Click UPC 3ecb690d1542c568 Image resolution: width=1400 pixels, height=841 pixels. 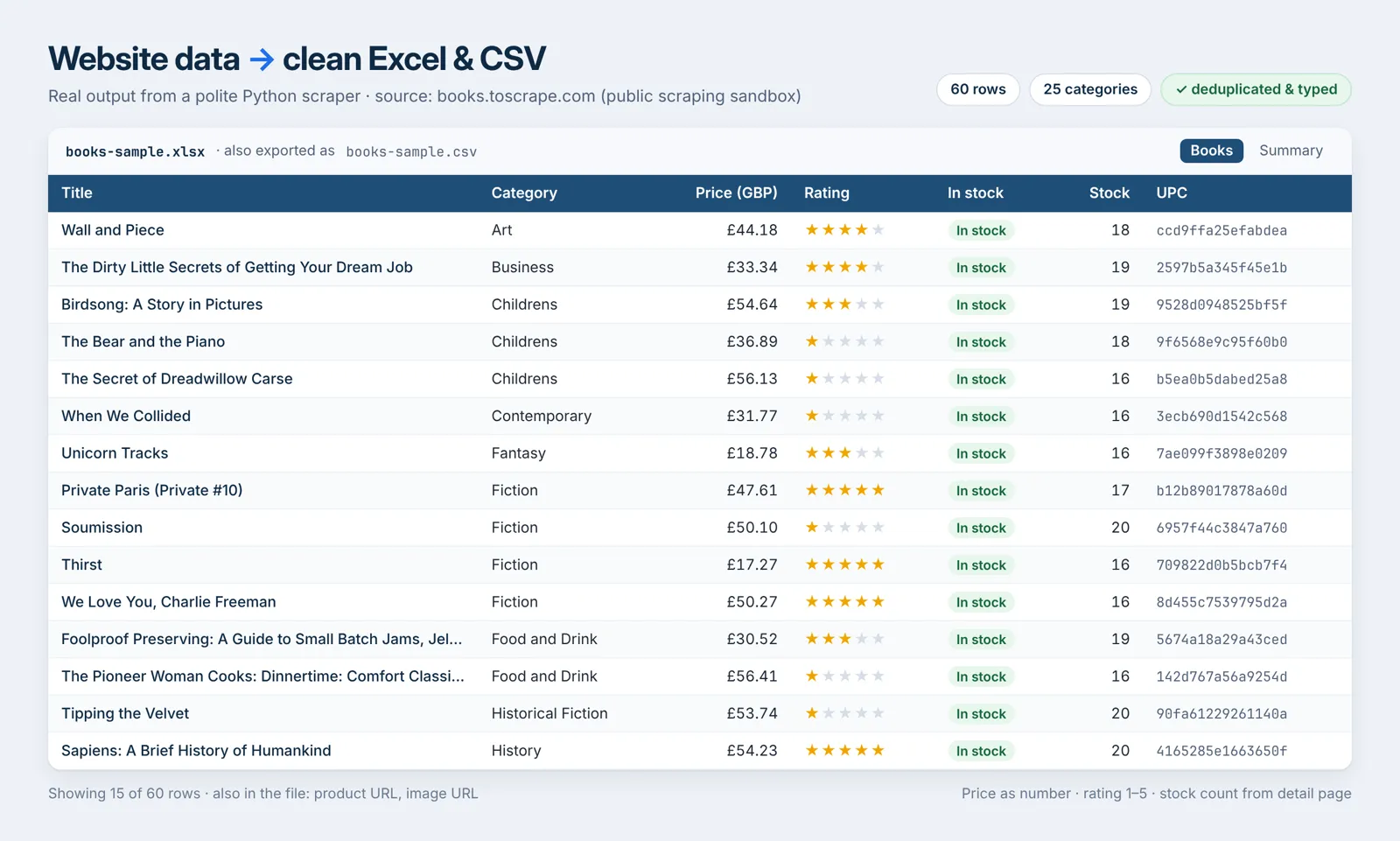1221,417
